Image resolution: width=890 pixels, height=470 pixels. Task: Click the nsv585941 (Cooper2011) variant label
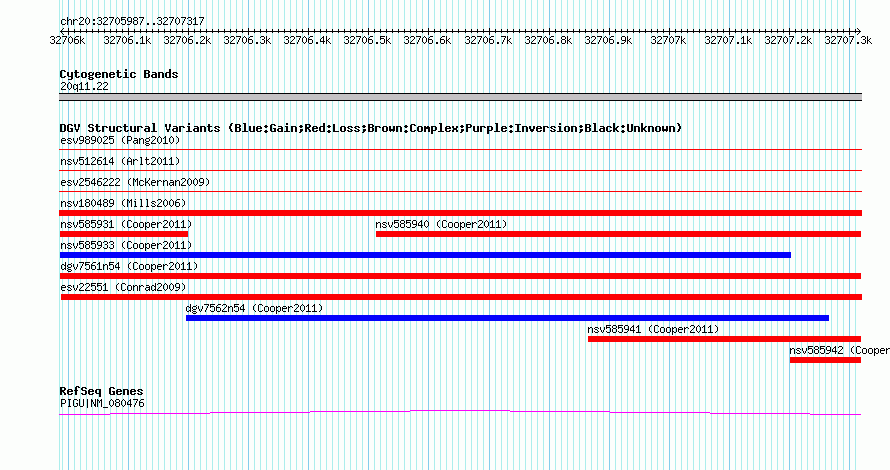653,329
